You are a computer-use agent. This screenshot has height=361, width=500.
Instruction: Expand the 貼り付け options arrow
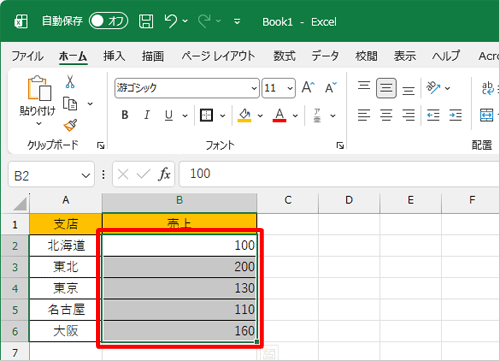[x=39, y=124]
